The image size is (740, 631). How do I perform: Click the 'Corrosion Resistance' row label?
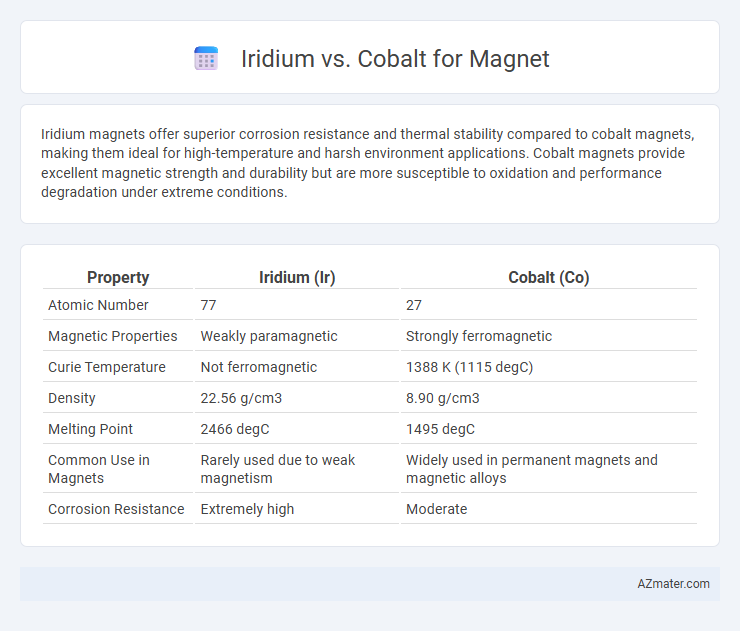[x=116, y=509]
